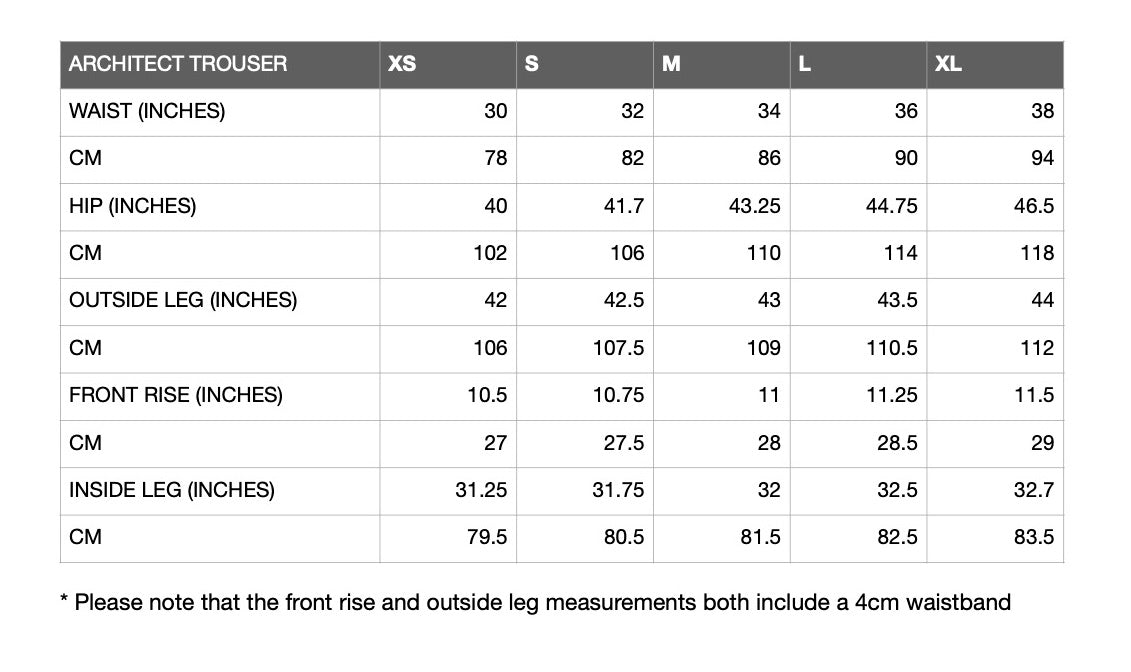Viewport: 1131px width, 672px height.
Task: Click the ARCHITECT TROUSER header cell
Action: click(220, 65)
